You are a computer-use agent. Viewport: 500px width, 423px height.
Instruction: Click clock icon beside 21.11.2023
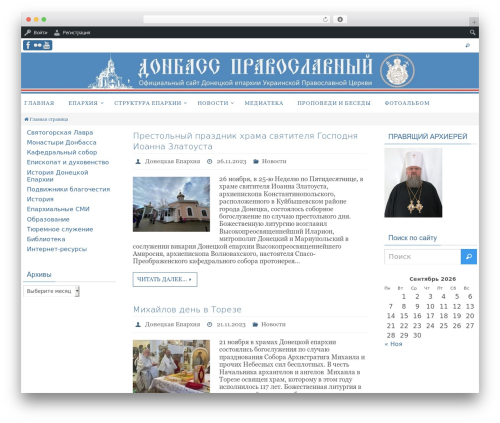click(x=209, y=324)
